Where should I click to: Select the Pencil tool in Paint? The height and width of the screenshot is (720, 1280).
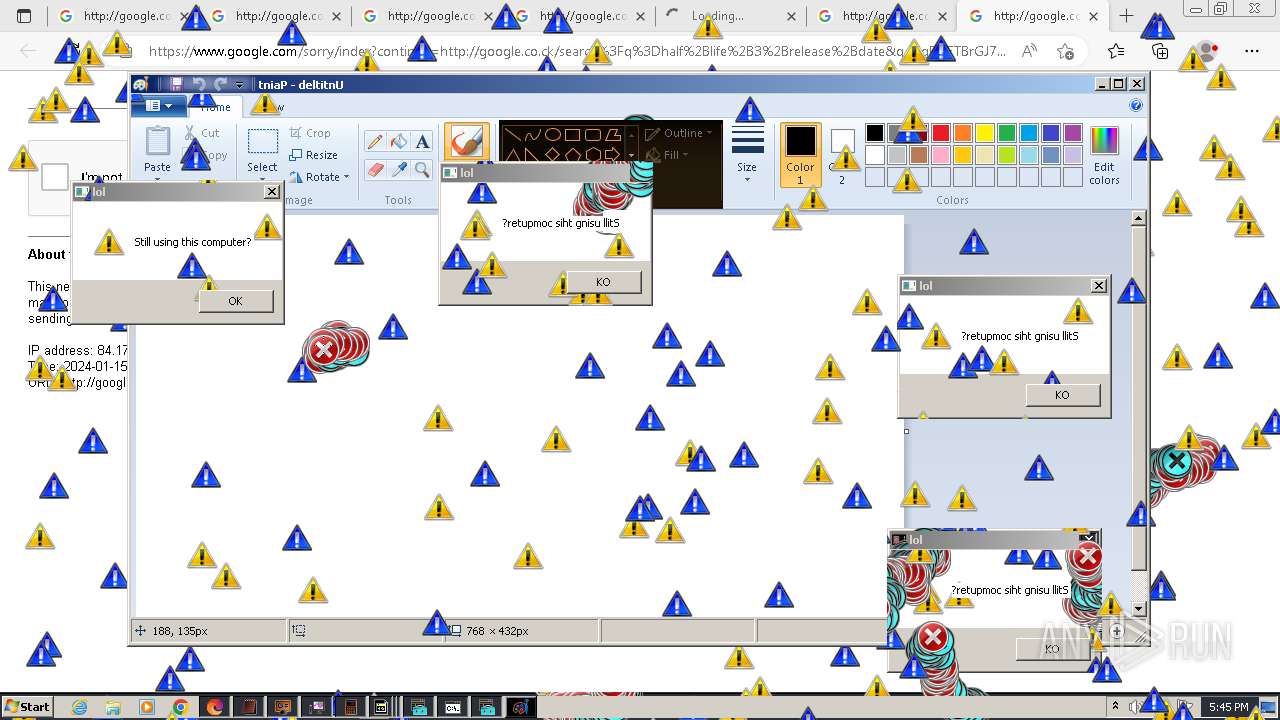(375, 142)
